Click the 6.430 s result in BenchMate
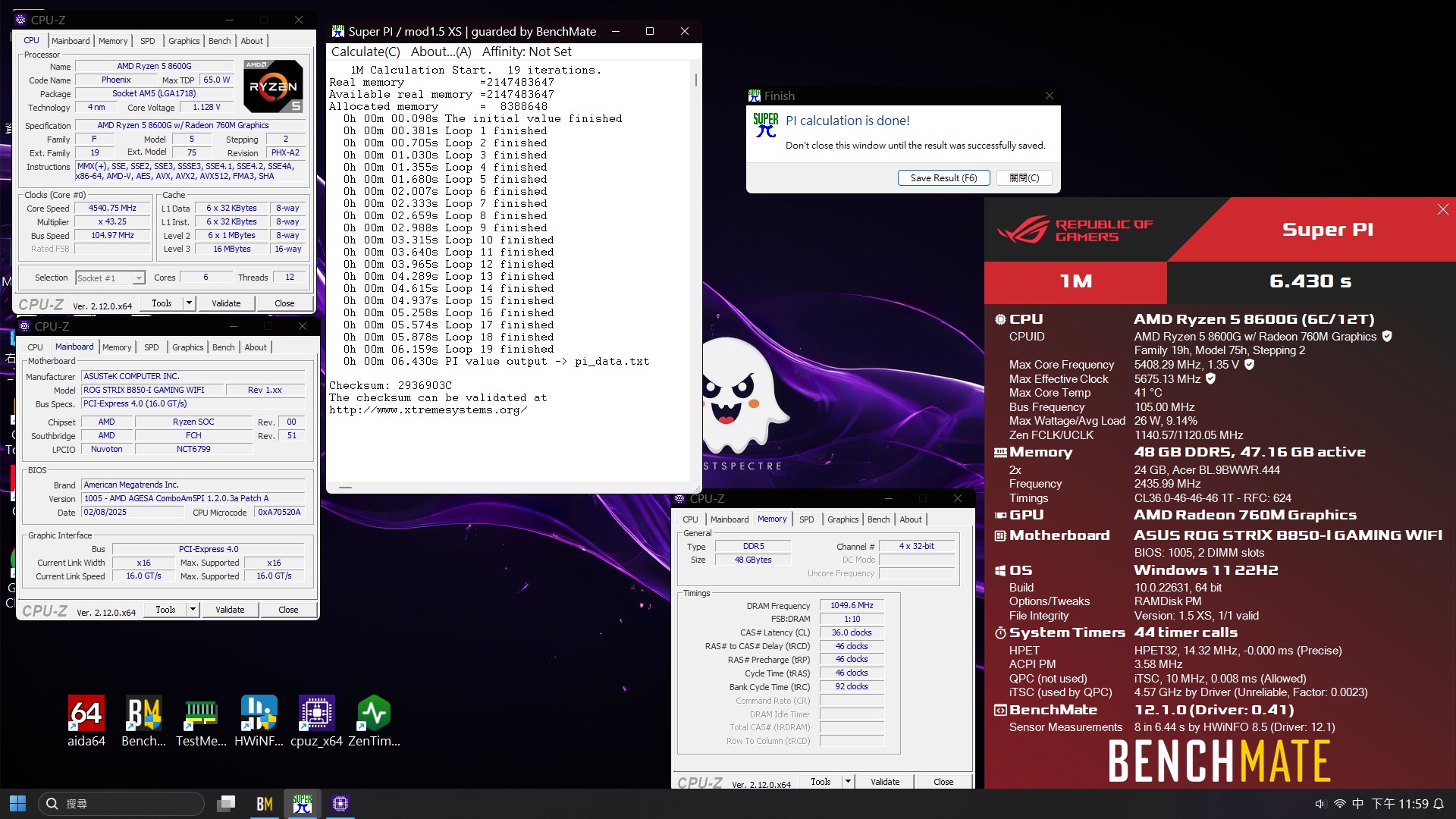Screen dimensions: 1456x819 click(1310, 281)
